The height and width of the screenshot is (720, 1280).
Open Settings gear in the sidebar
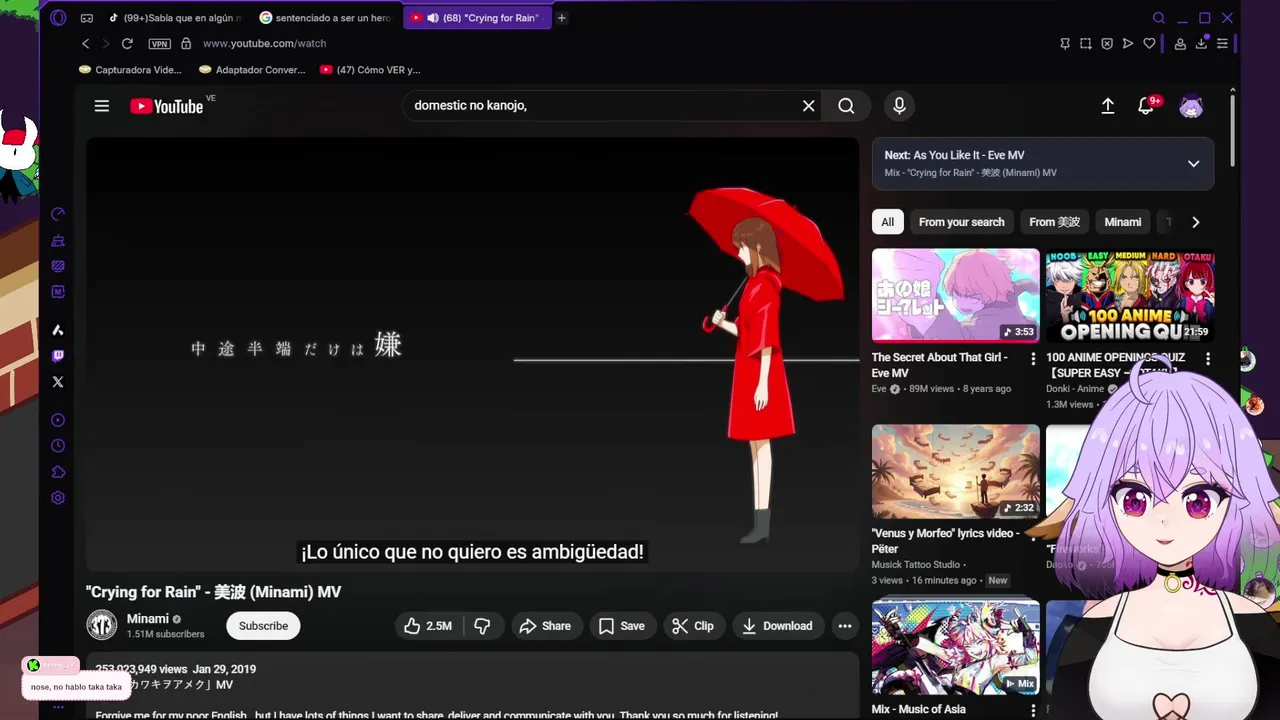[58, 498]
